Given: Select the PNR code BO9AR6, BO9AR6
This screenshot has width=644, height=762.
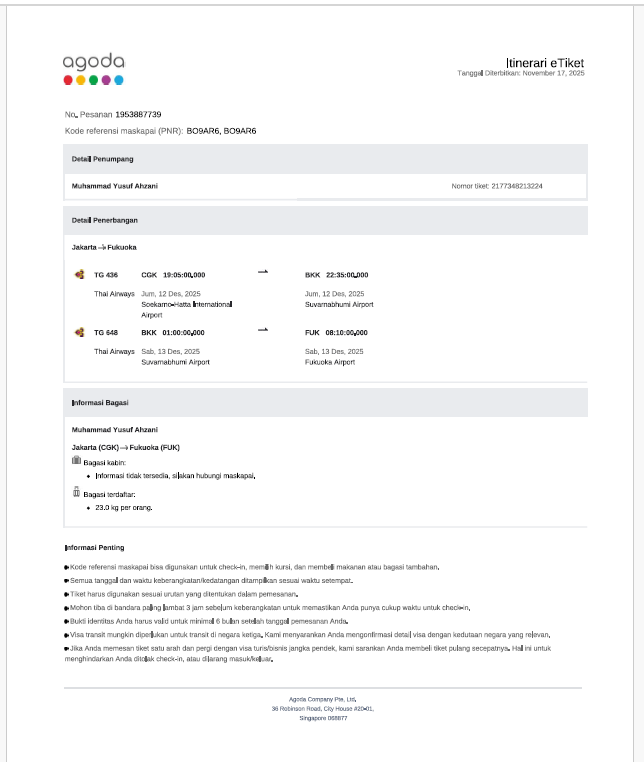Looking at the screenshot, I should pos(221,131).
